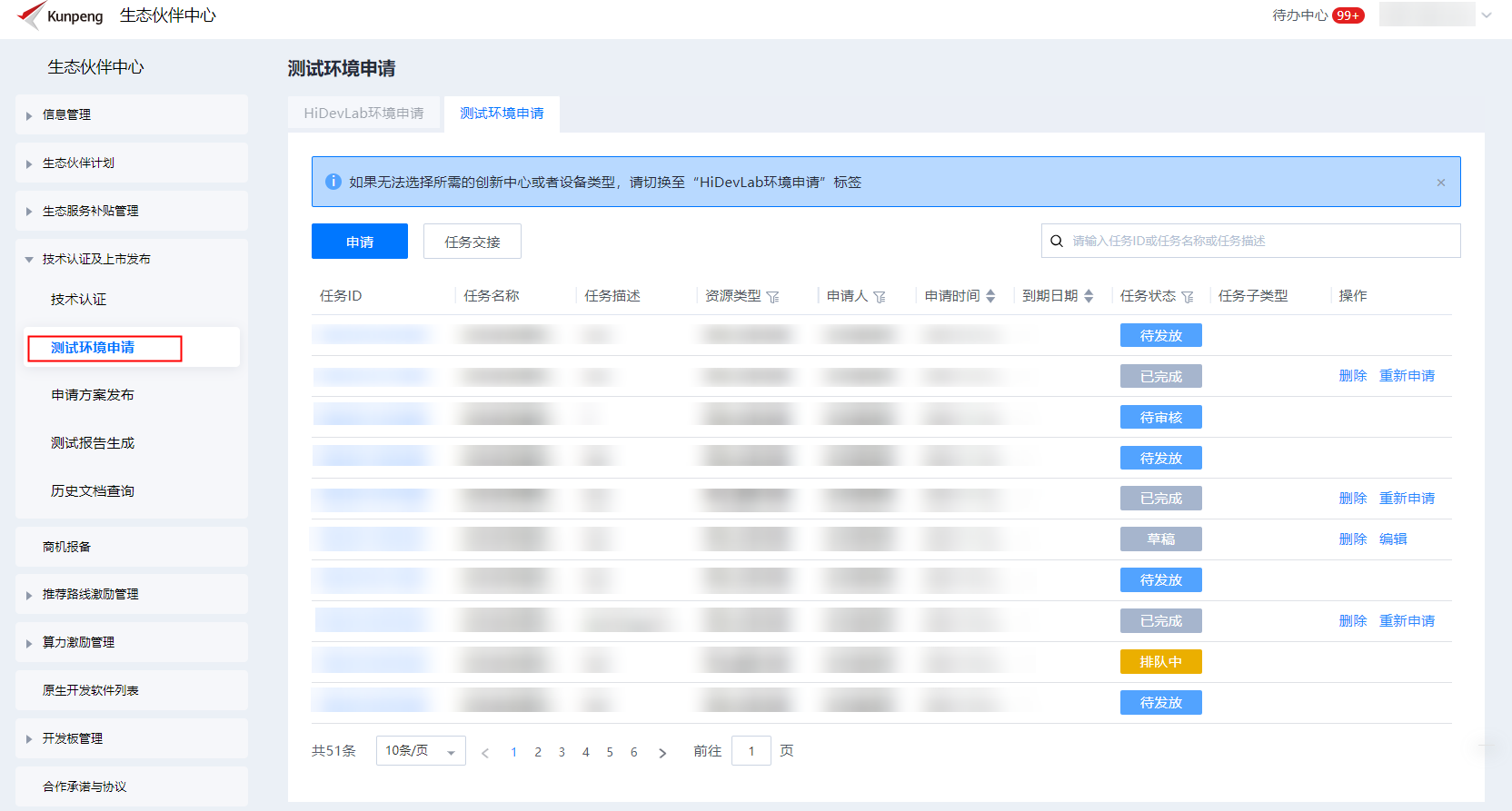Open the 10条/页 page size dropdown
The width and height of the screenshot is (1512, 811).
tap(421, 751)
